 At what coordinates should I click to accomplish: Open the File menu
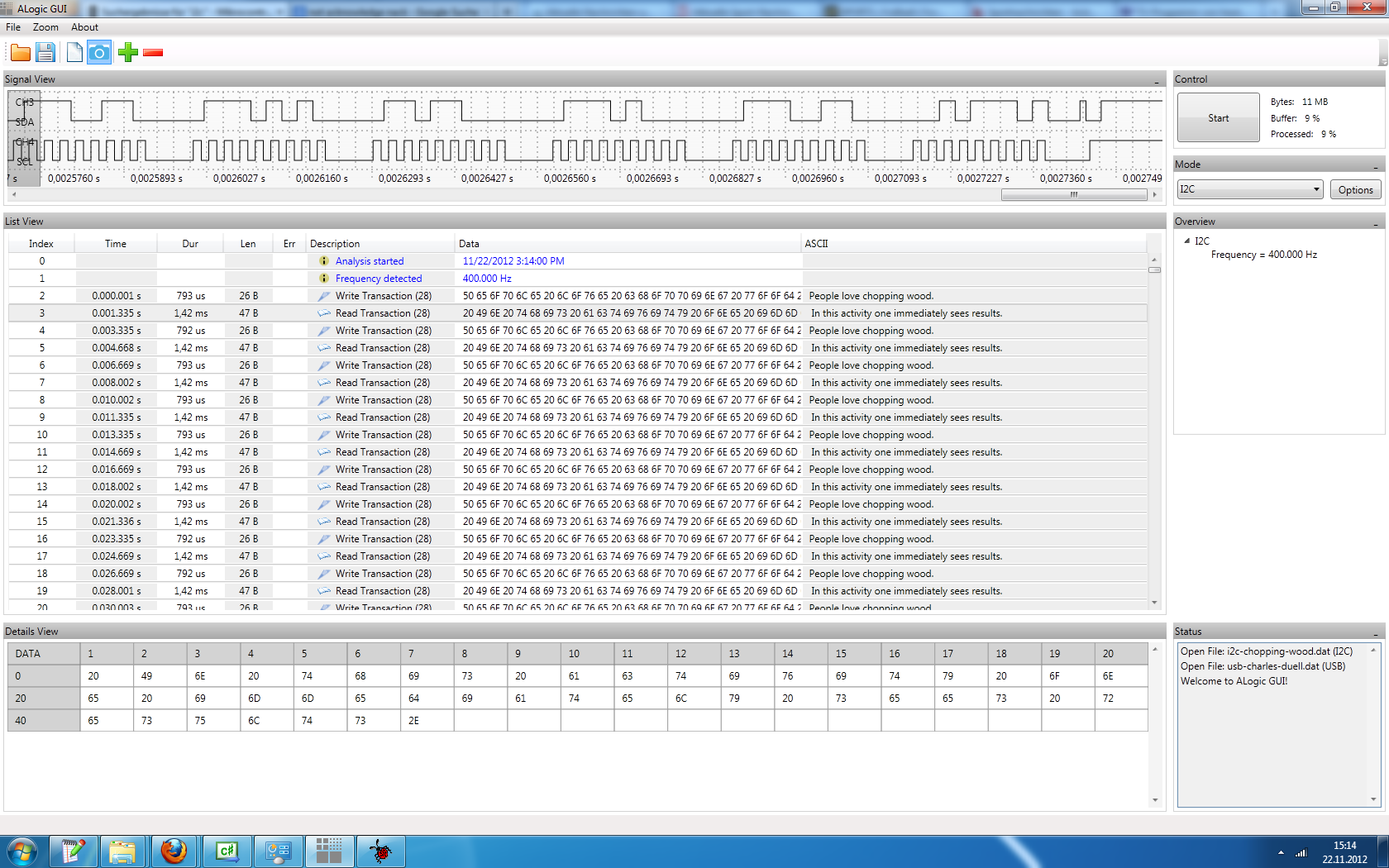pos(13,27)
